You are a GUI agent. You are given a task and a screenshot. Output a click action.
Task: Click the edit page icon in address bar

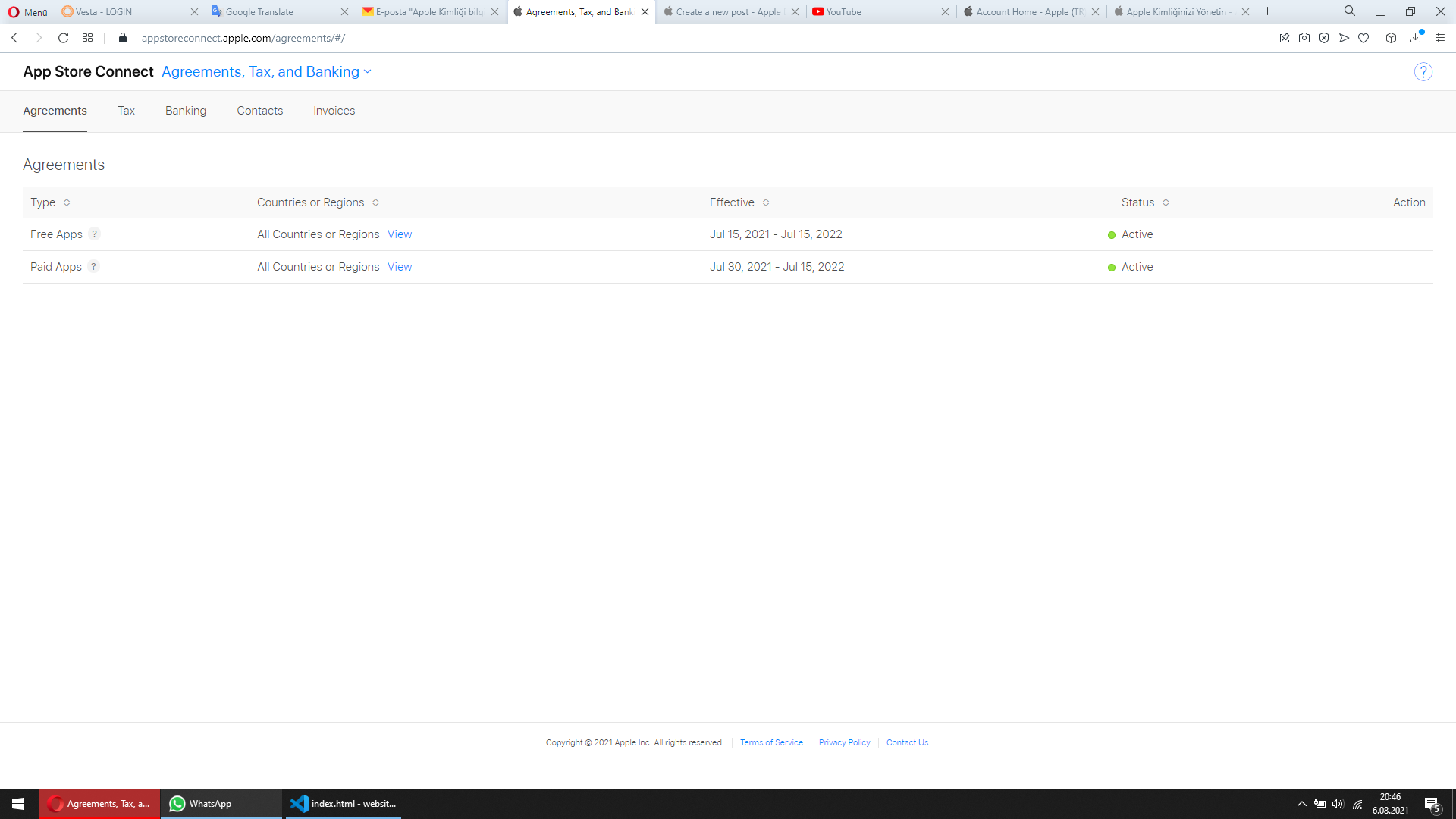coord(1285,38)
